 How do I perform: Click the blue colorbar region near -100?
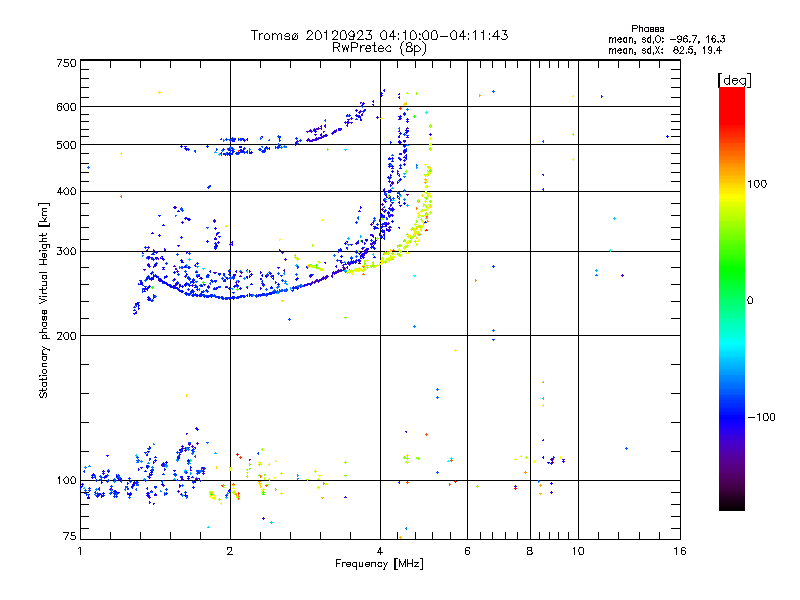[732, 416]
